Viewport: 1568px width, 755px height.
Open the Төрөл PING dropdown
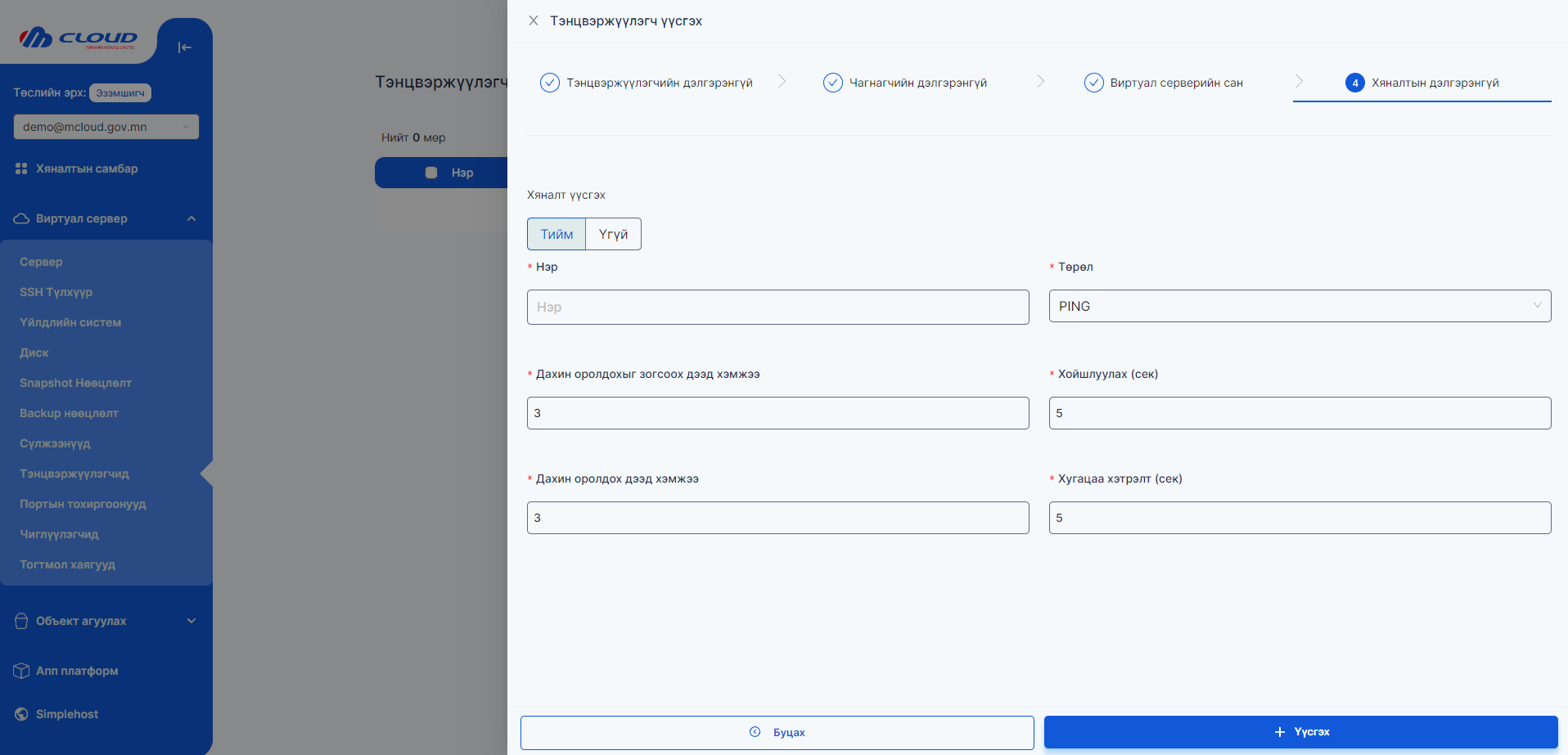[1299, 306]
